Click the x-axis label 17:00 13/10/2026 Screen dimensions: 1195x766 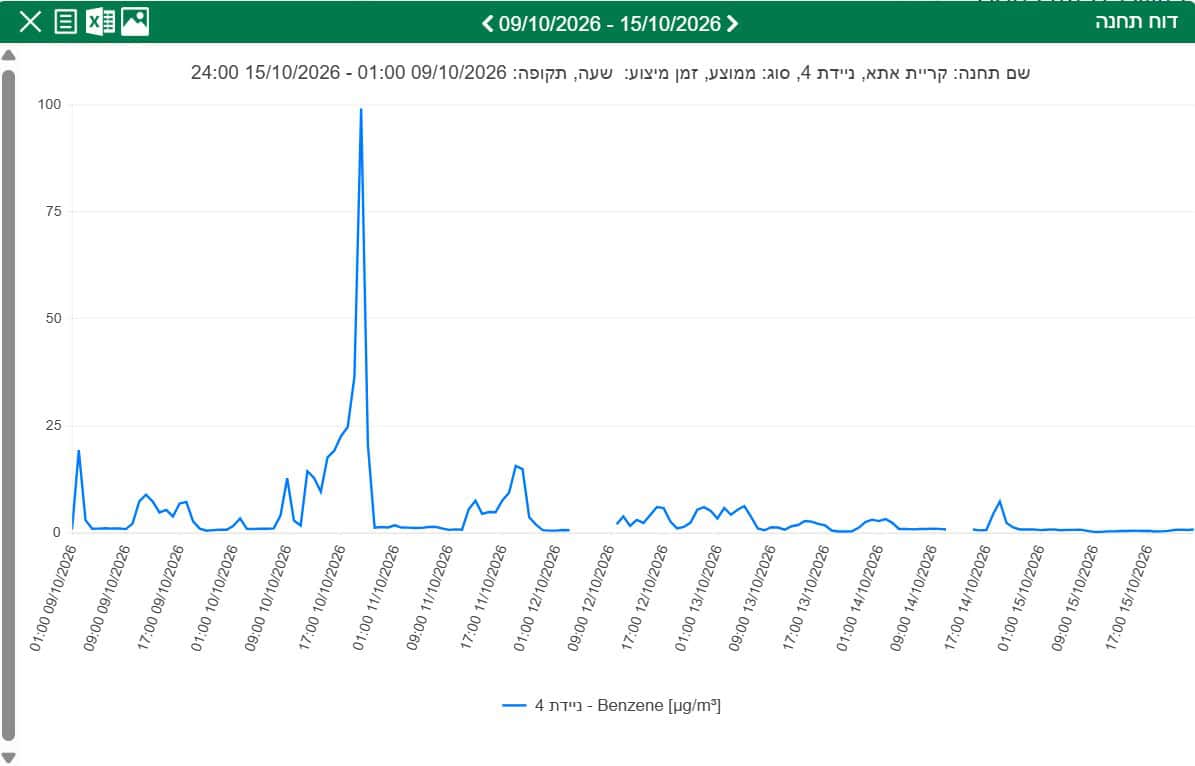[806, 598]
